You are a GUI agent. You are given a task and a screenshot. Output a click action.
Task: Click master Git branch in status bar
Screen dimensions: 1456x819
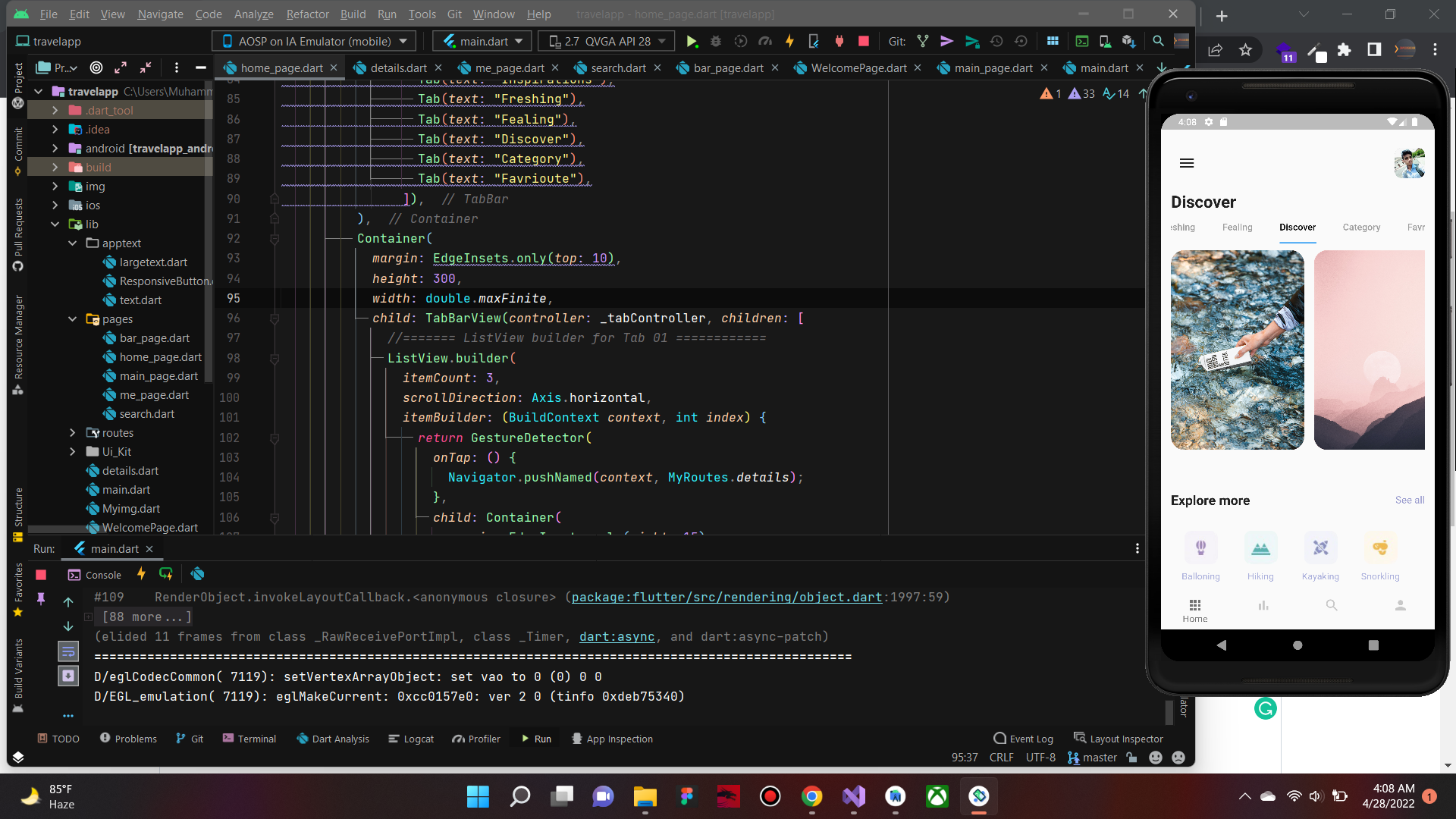1093,758
